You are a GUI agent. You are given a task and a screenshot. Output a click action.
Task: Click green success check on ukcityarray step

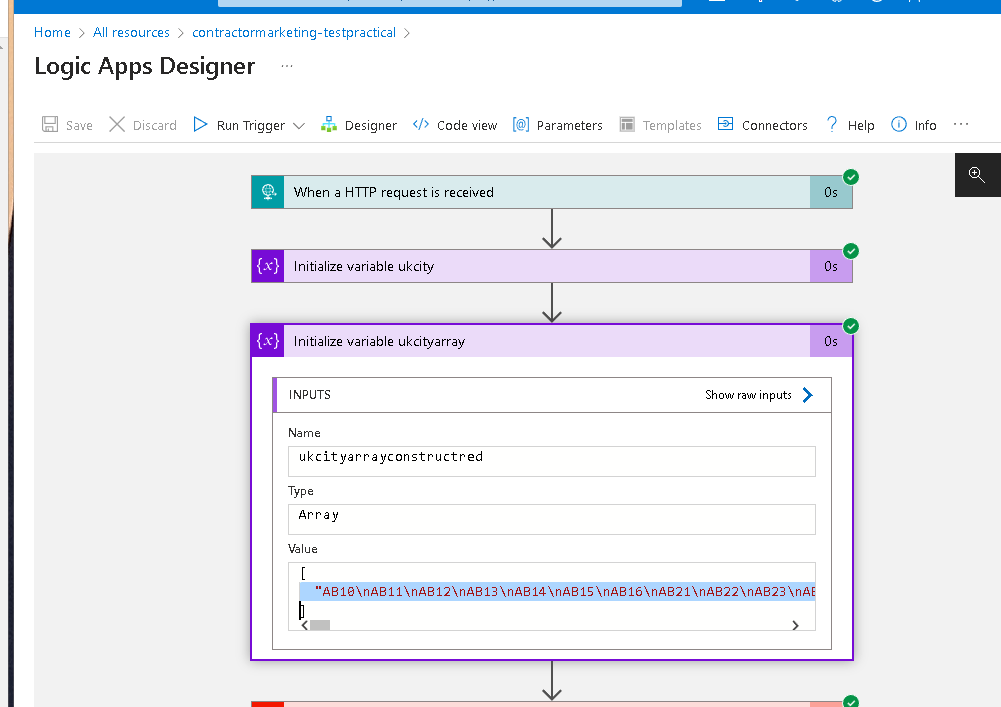click(851, 326)
